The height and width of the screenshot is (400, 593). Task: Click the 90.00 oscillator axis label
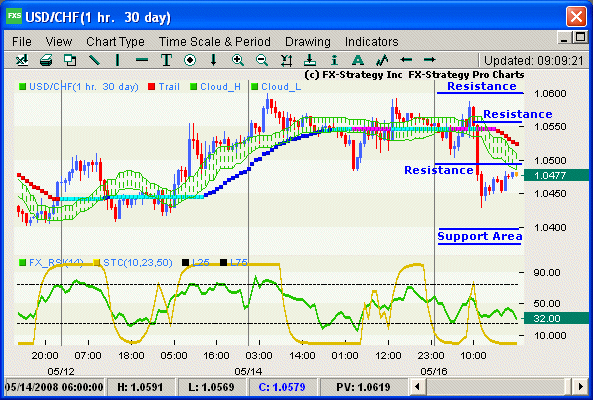pos(546,272)
